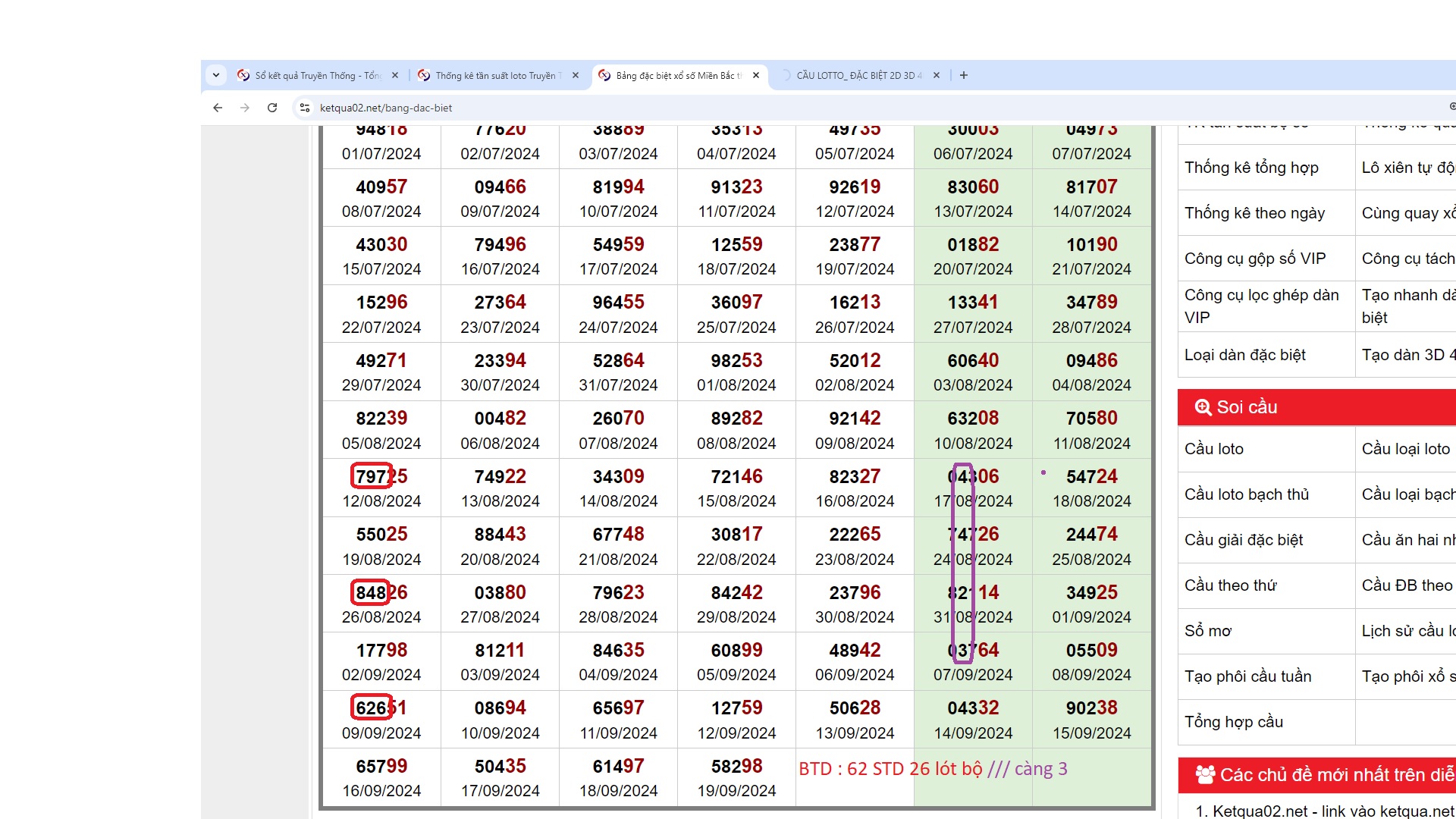Close the Thống kê tần suất loto tab
Image resolution: width=1456 pixels, height=819 pixels.
576,75
